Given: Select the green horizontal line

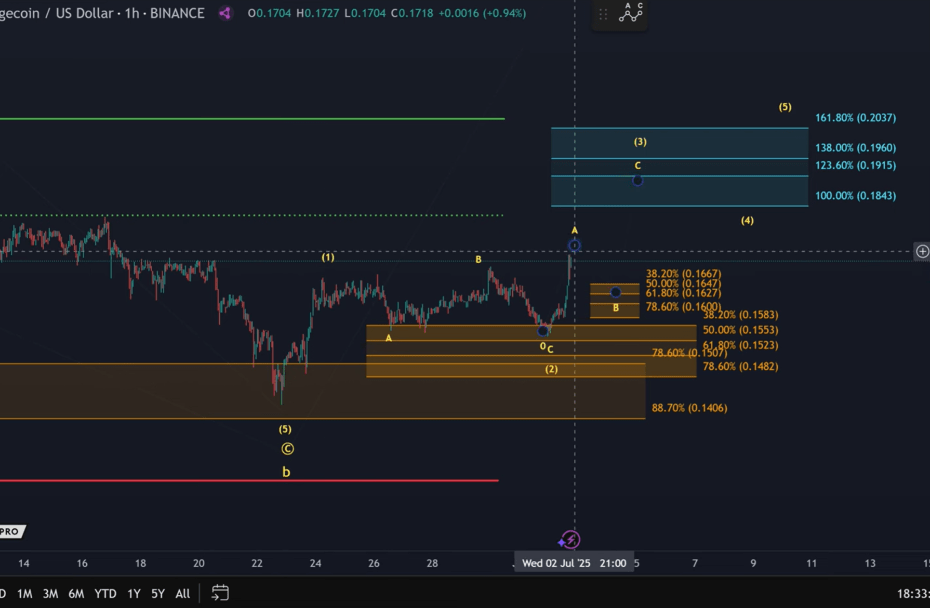Looking at the screenshot, I should (250, 119).
